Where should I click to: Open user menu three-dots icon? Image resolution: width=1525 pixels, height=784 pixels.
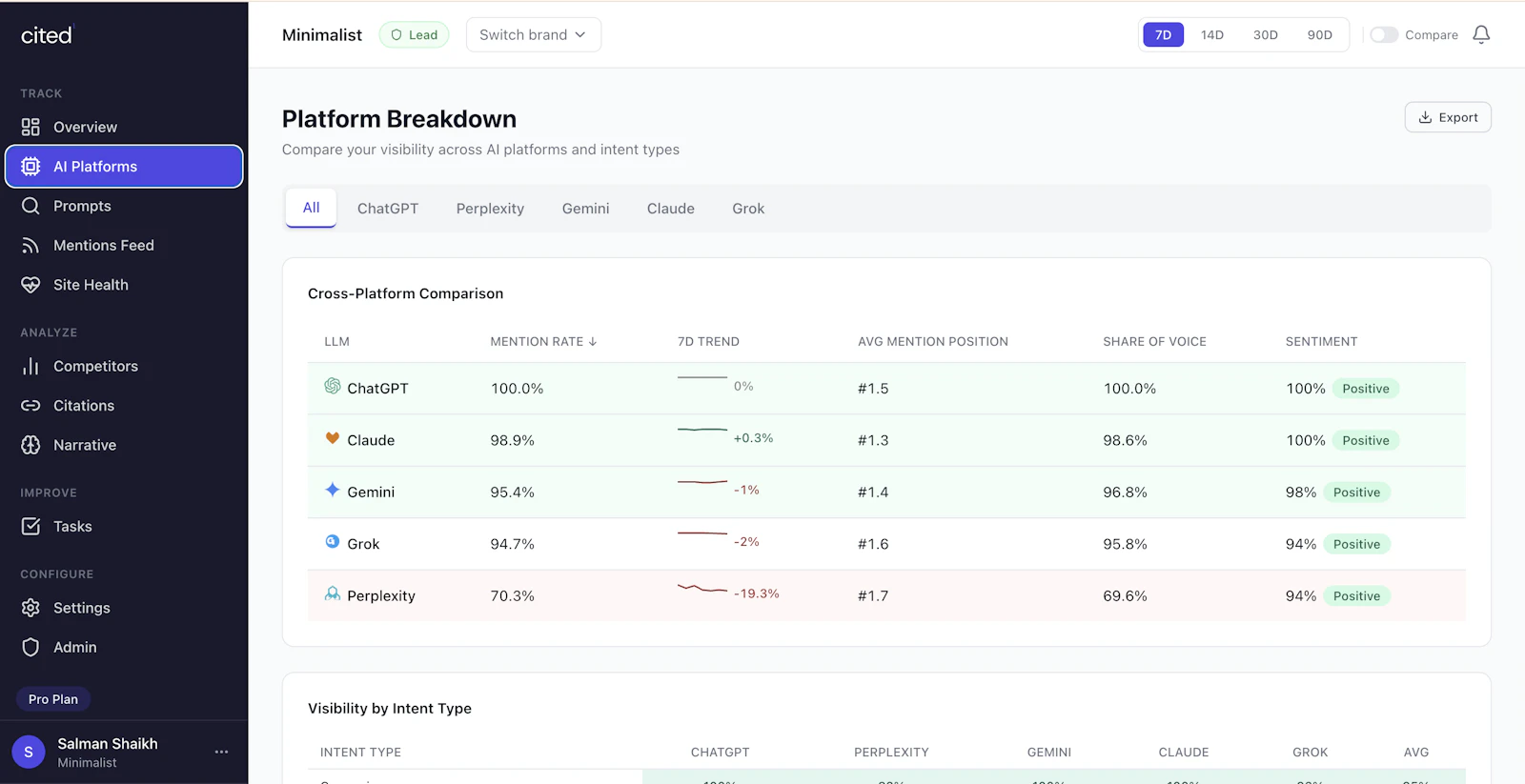(x=221, y=752)
